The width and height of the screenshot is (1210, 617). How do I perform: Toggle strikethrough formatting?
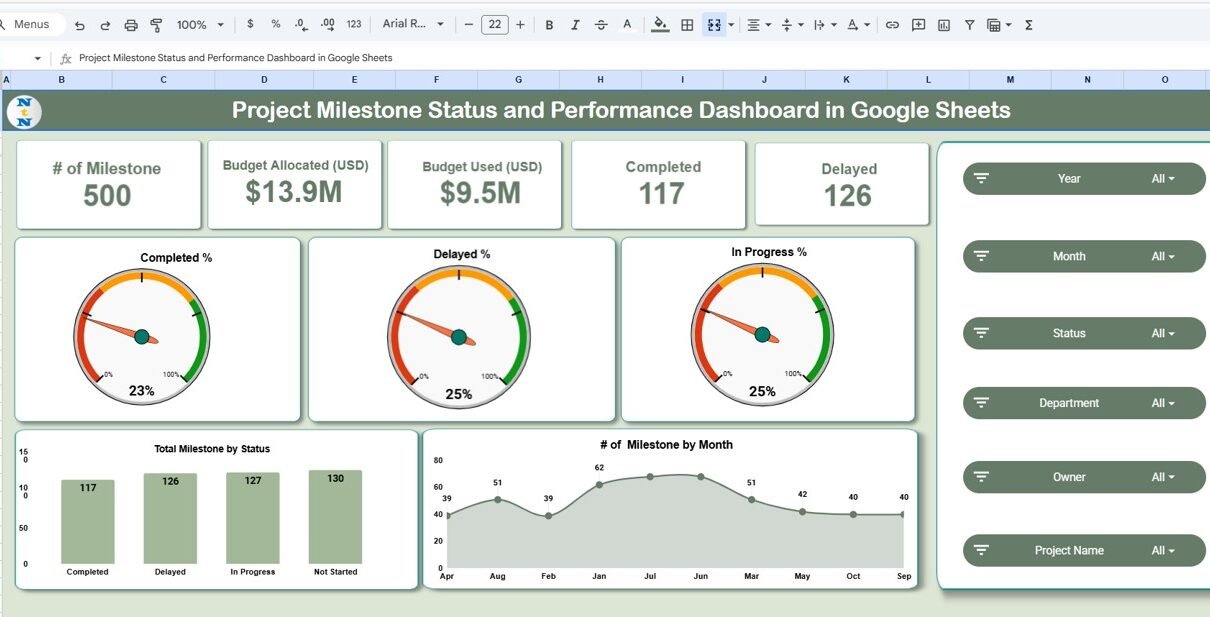tap(601, 25)
